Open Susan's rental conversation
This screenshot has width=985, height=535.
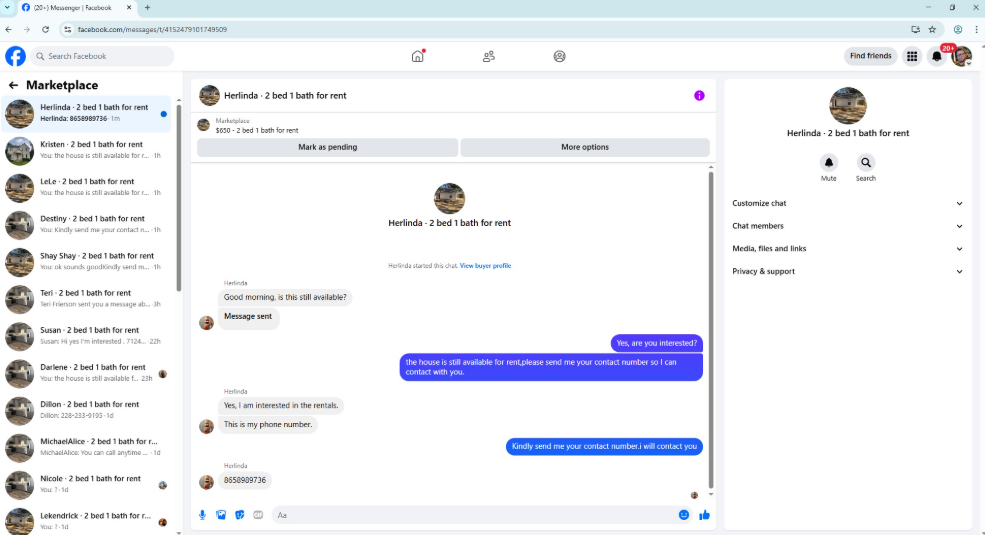pos(86,335)
